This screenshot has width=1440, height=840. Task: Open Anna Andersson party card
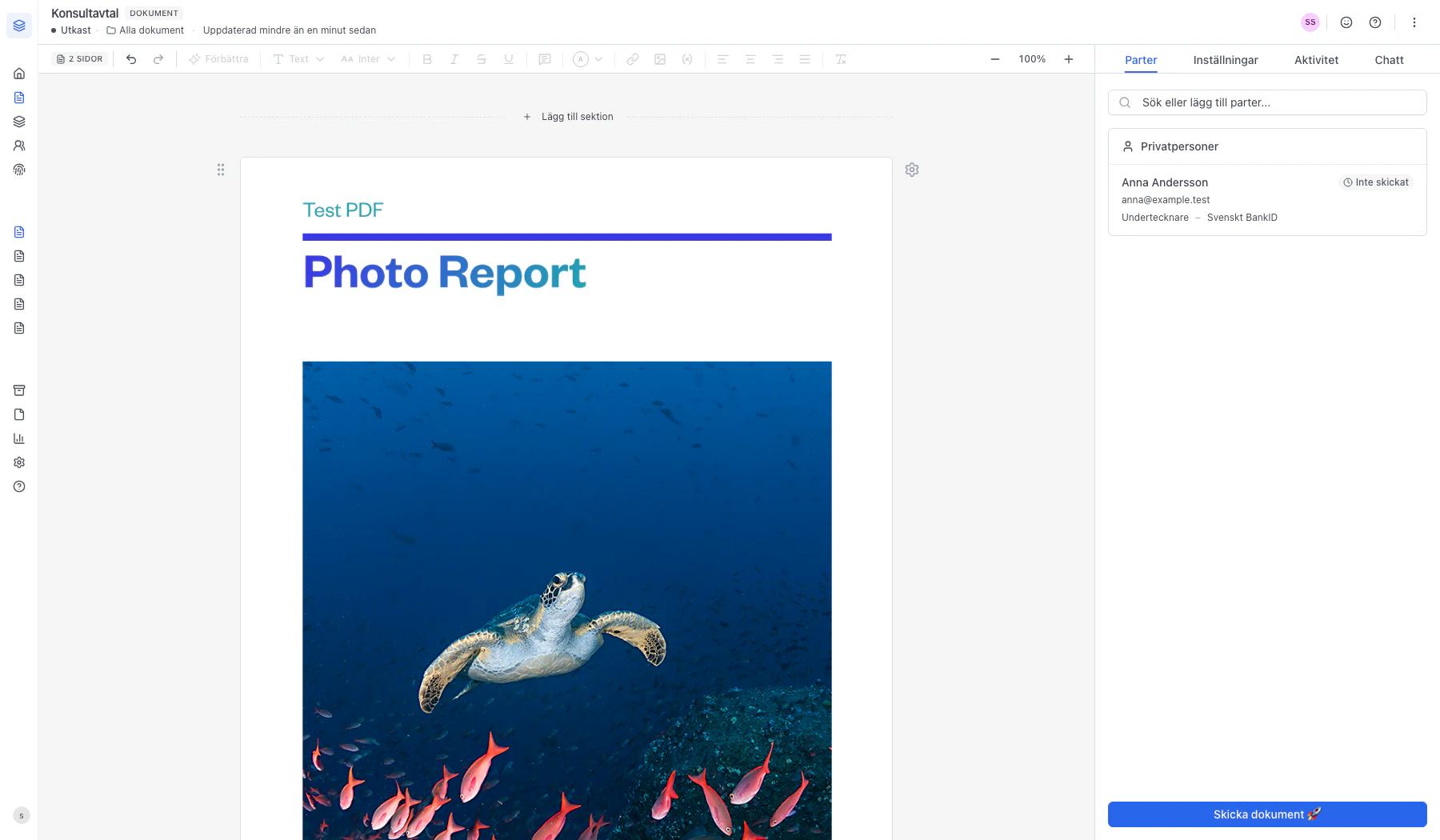[x=1267, y=200]
